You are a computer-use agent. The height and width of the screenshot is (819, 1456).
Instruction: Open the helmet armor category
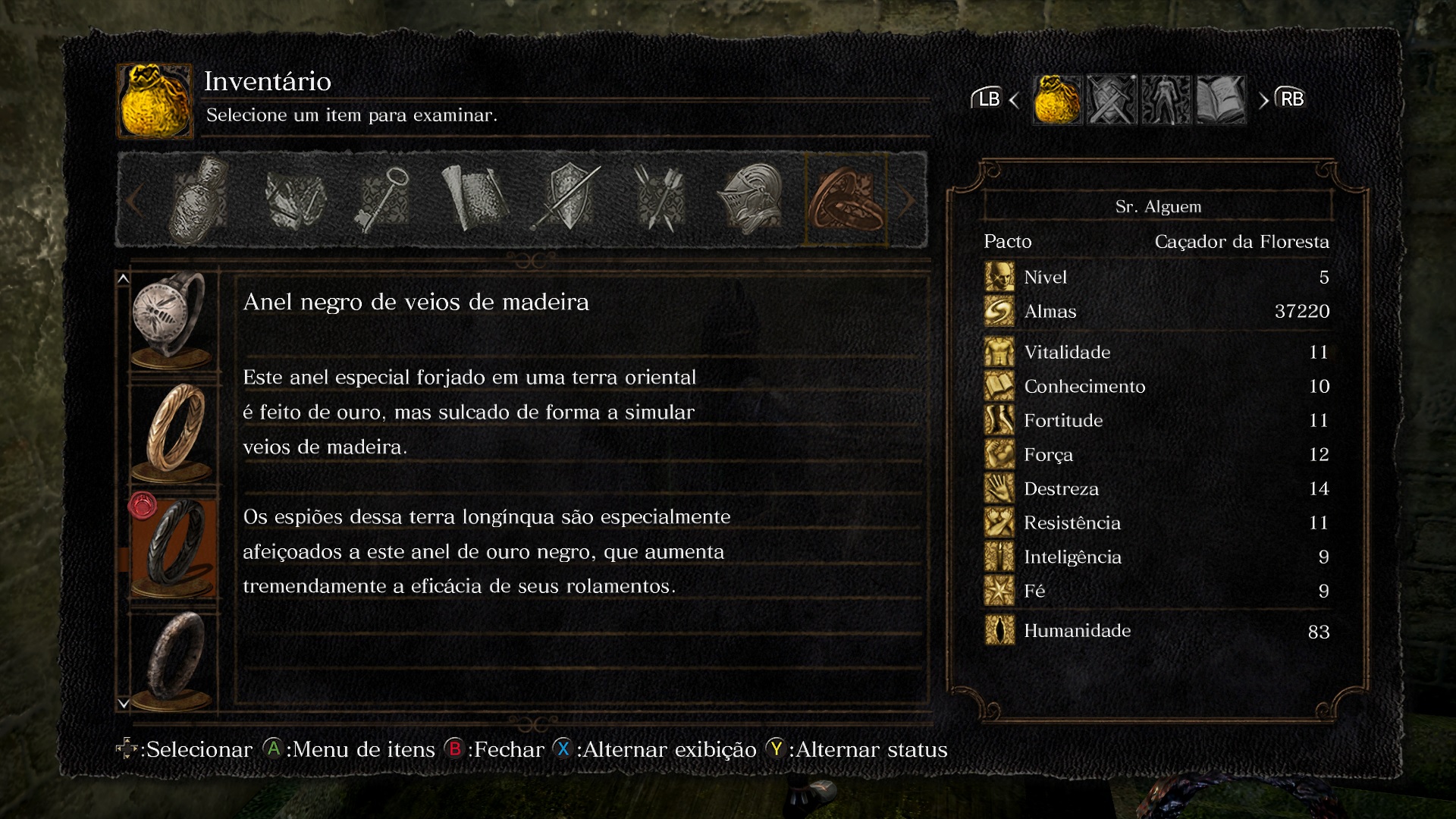click(x=751, y=199)
